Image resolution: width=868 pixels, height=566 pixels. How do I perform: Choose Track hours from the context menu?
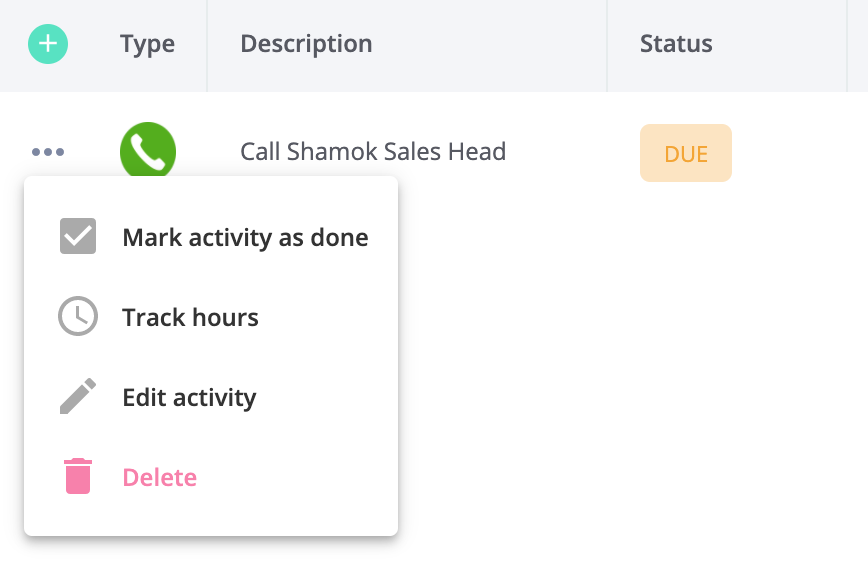(211, 317)
